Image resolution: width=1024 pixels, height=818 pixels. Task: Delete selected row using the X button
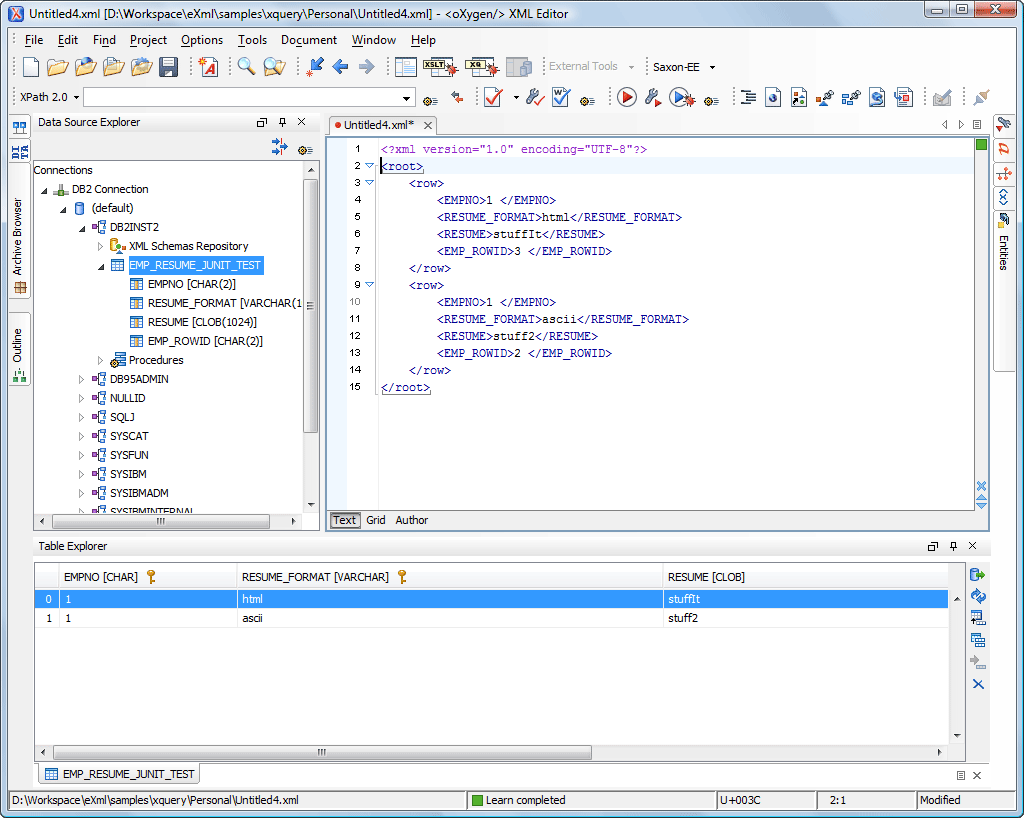977,684
